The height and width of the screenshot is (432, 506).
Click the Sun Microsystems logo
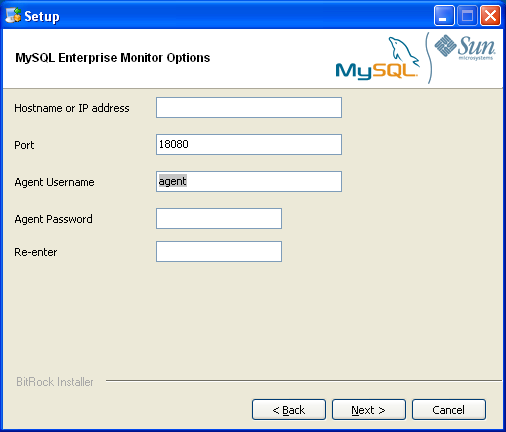click(x=465, y=48)
